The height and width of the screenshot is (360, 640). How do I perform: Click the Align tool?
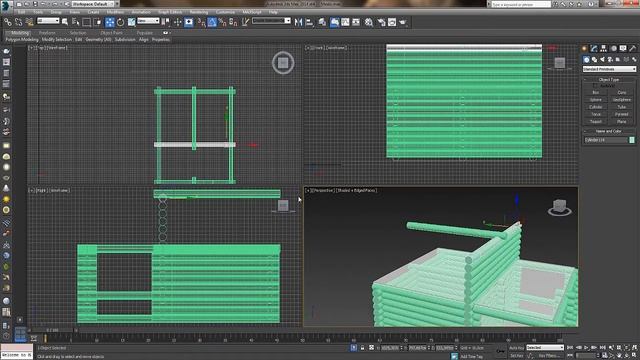click(309, 22)
